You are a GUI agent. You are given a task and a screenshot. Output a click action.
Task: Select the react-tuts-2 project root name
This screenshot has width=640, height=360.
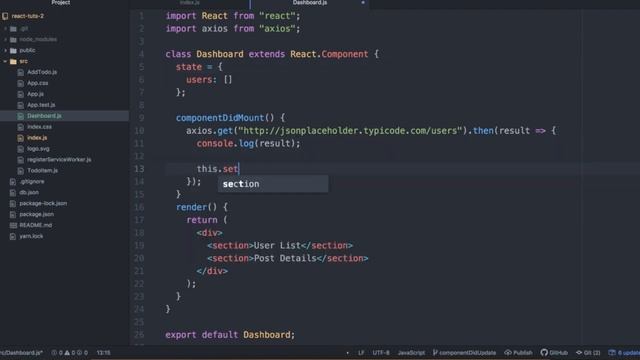(x=27, y=16)
